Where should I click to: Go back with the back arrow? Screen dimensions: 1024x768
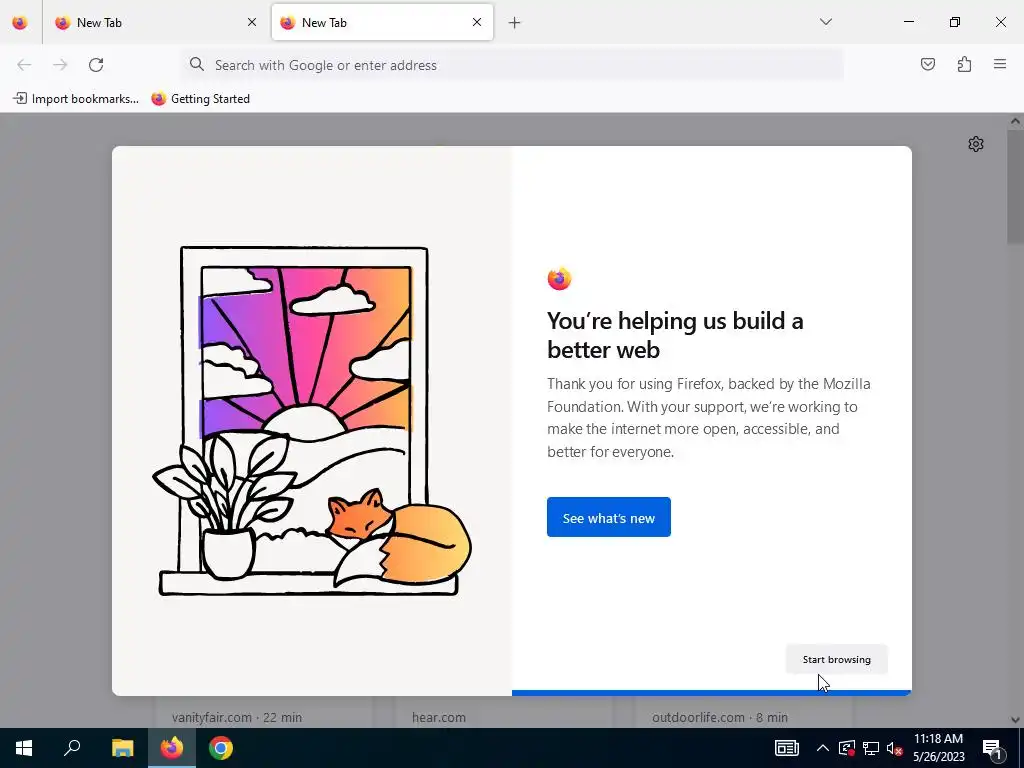click(x=24, y=65)
